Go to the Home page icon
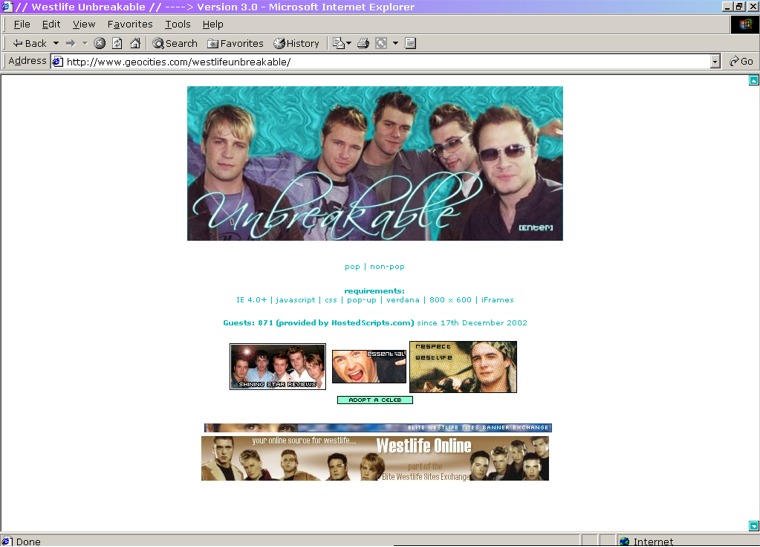This screenshot has height=547, width=760. [x=135, y=43]
